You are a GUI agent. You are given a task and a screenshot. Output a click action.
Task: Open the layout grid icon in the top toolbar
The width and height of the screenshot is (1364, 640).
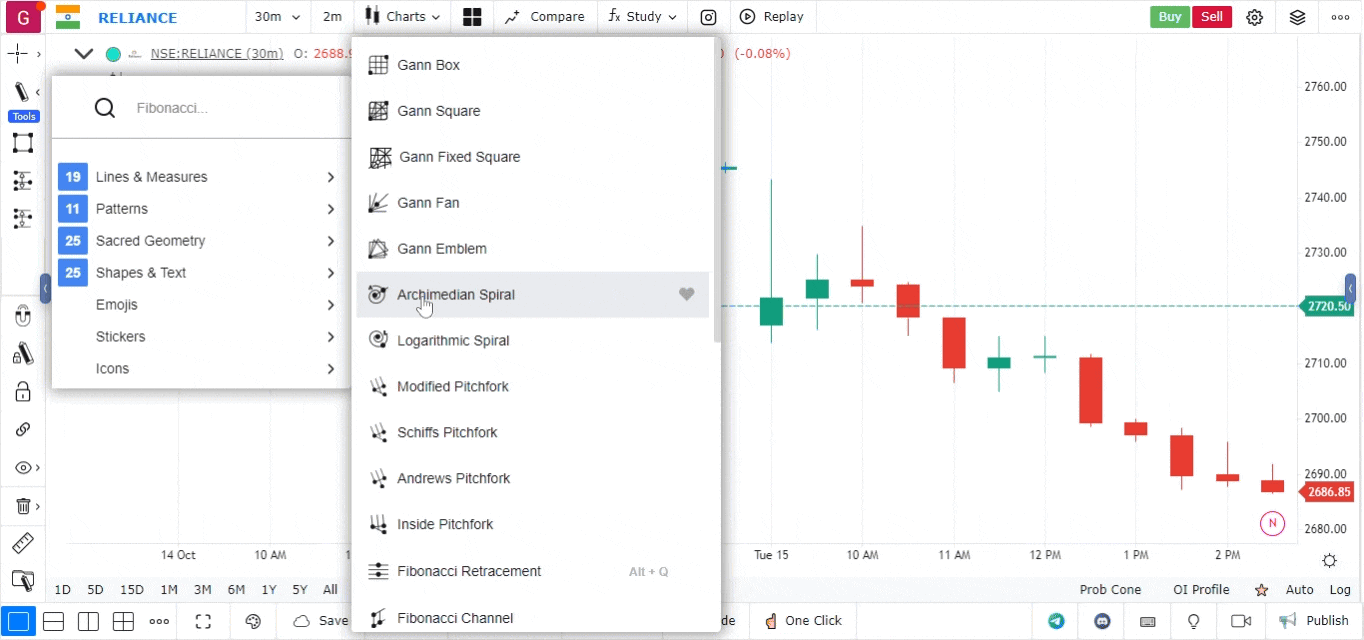click(x=472, y=17)
